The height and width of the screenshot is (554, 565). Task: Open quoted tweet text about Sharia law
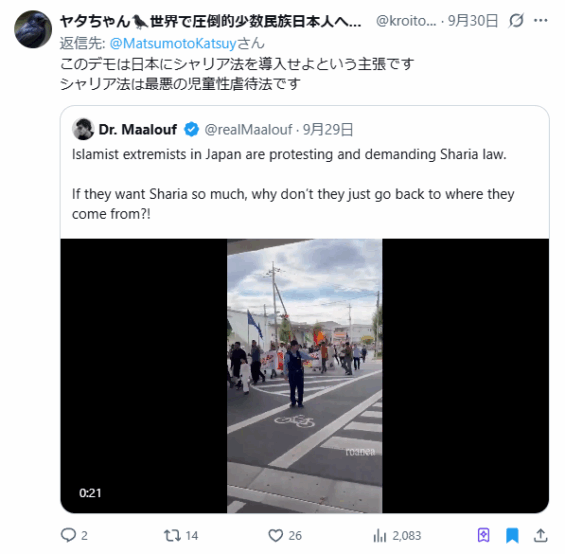pos(293,184)
